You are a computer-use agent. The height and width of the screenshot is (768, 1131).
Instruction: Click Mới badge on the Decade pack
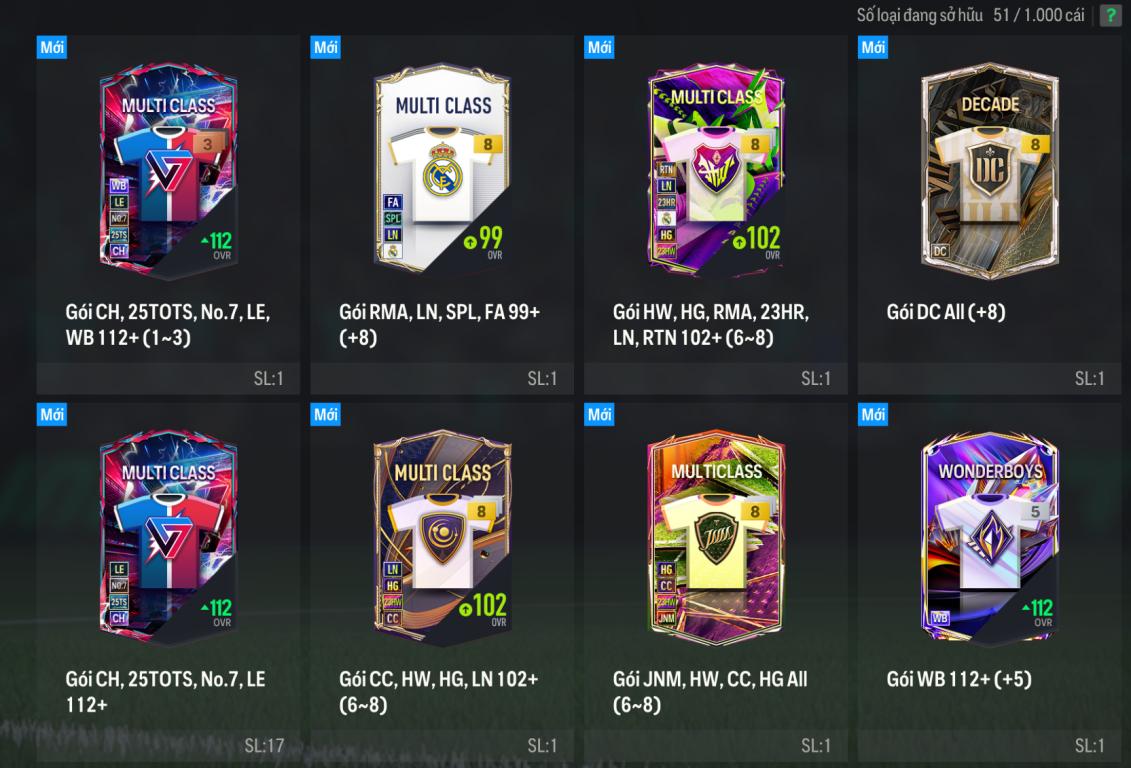[x=873, y=48]
